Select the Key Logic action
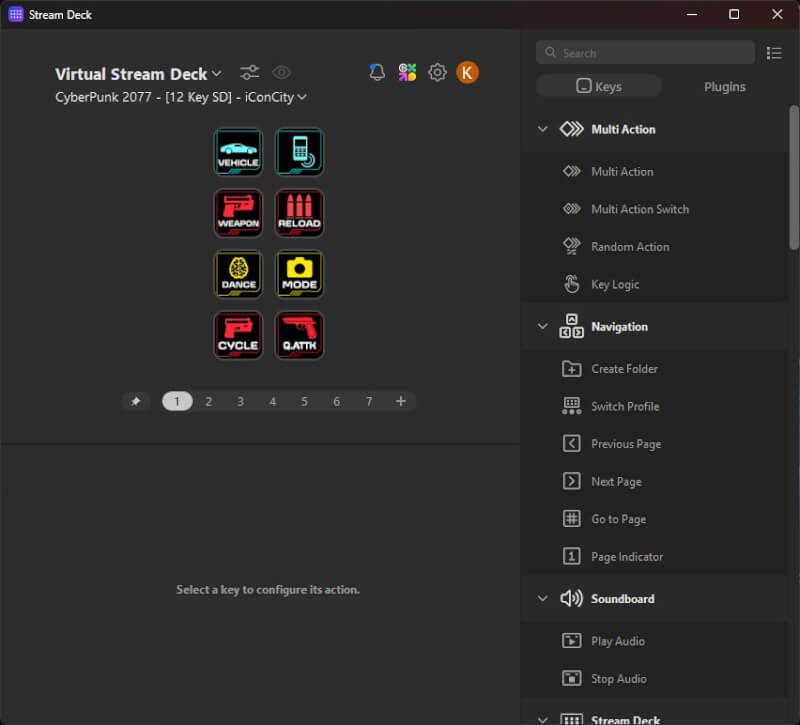The width and height of the screenshot is (800, 725). [x=655, y=284]
